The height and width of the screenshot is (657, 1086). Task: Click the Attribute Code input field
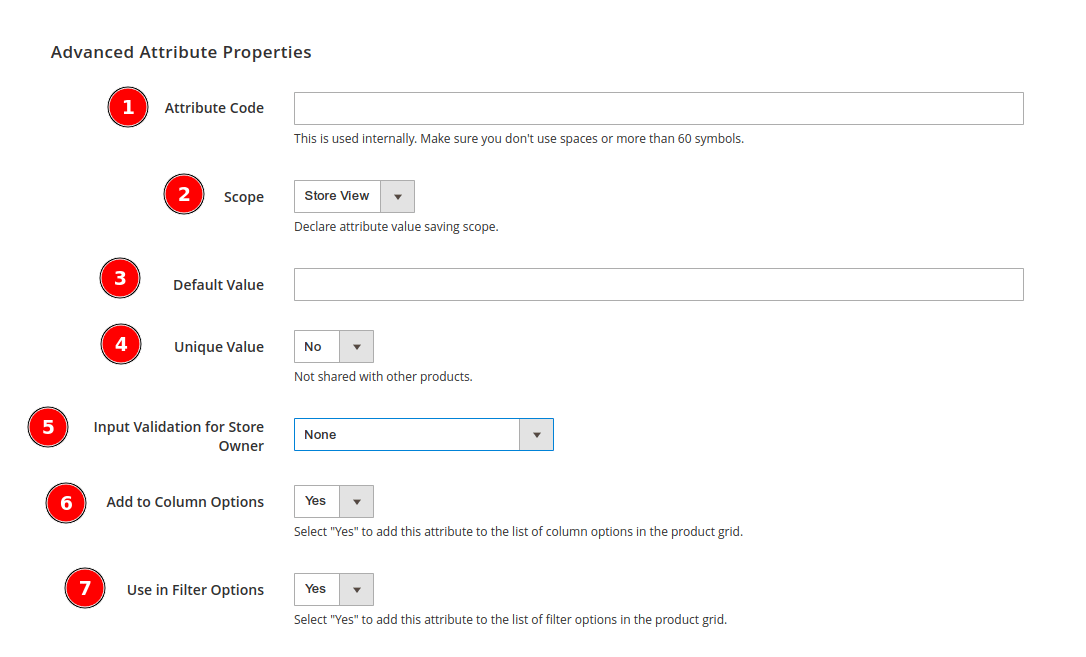658,109
